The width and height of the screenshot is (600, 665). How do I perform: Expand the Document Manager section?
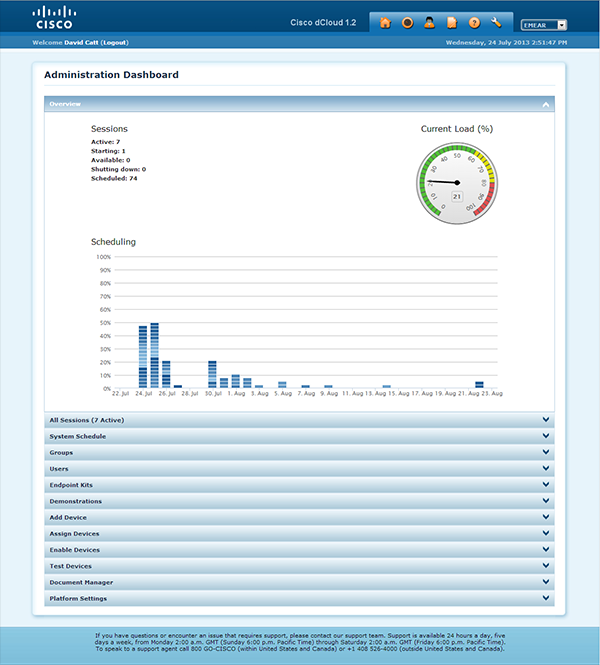coord(299,582)
